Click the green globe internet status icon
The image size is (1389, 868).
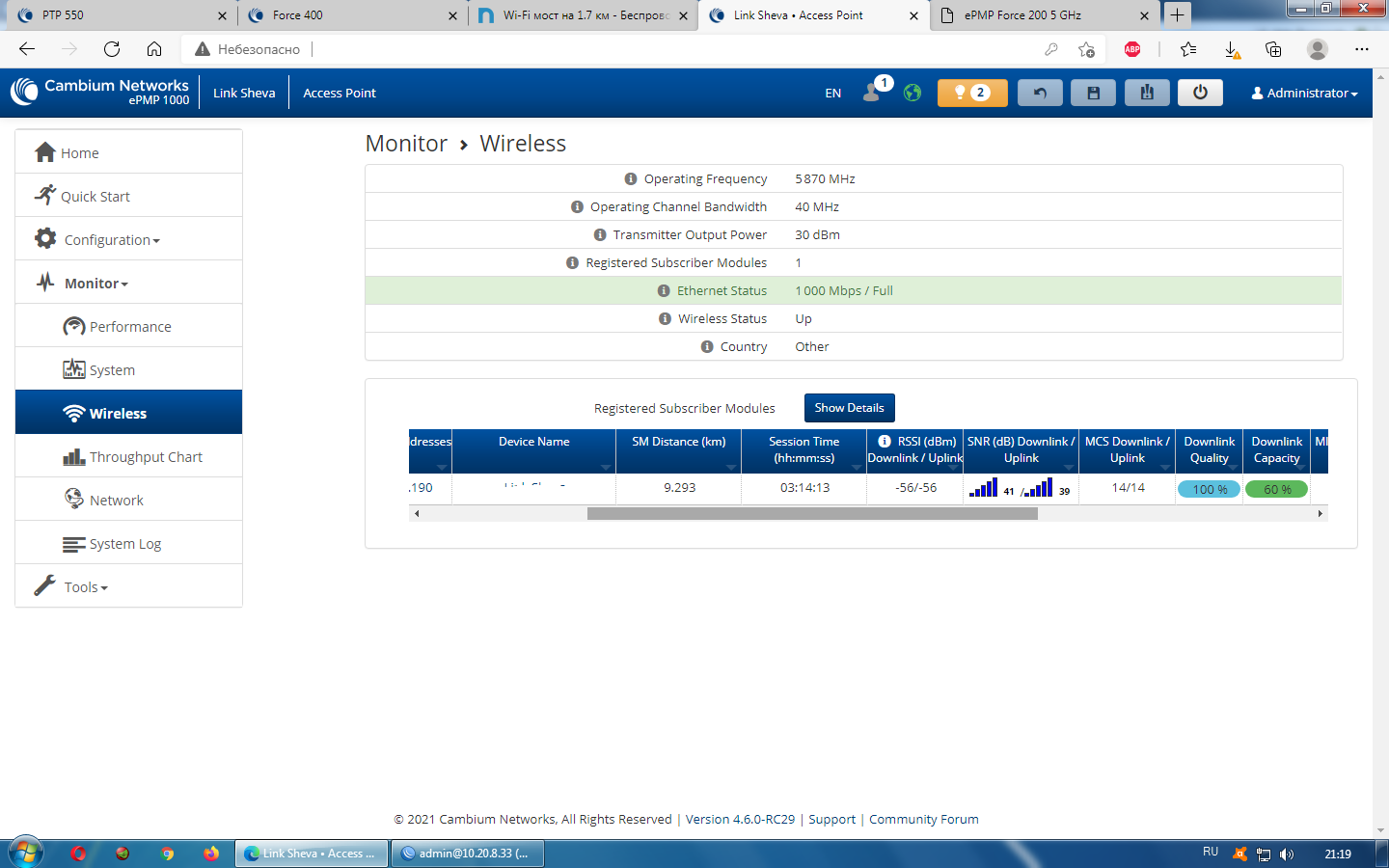click(912, 93)
